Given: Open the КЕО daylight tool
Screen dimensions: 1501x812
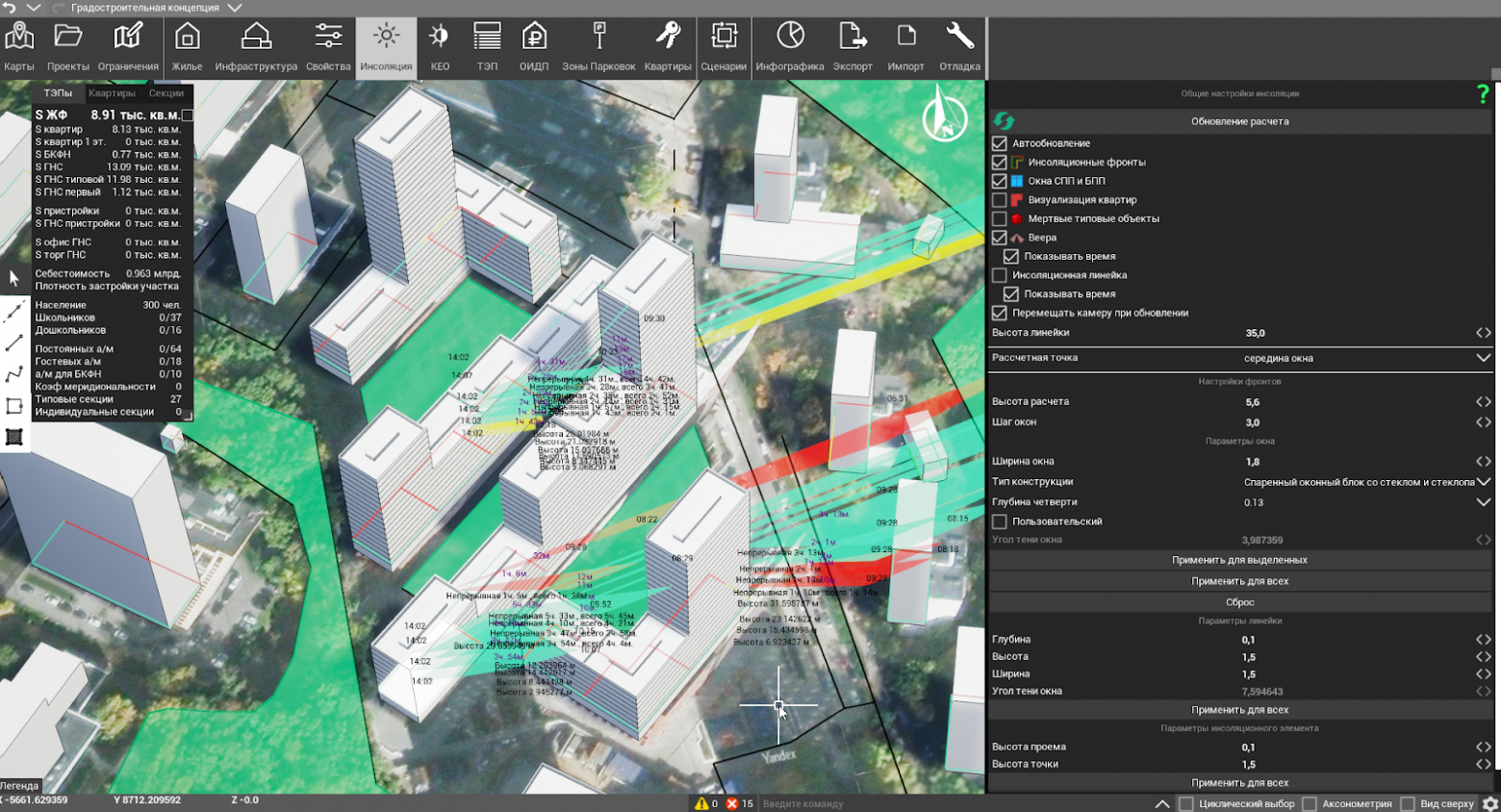Looking at the screenshot, I should tap(440, 46).
